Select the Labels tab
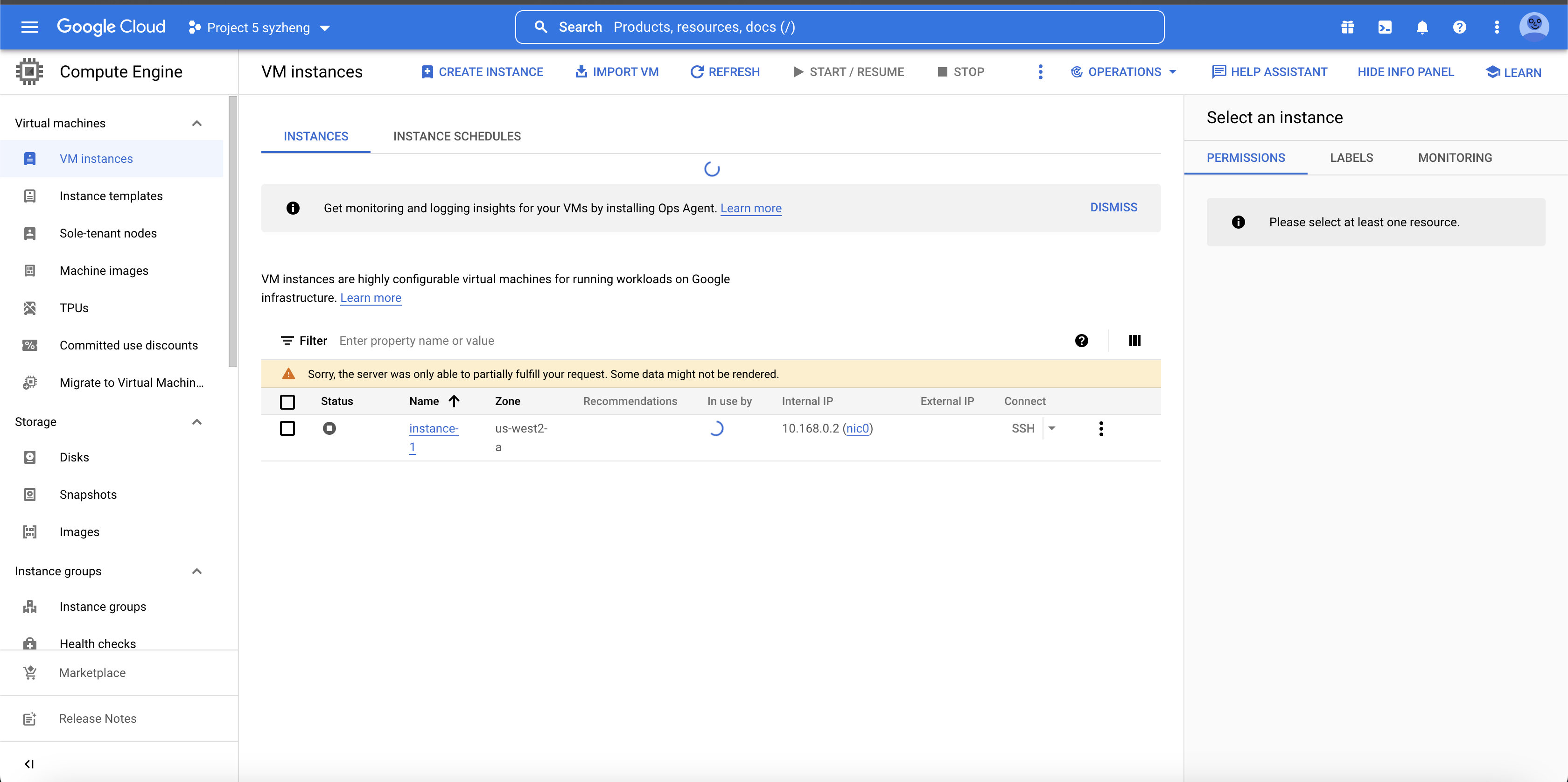The height and width of the screenshot is (782, 1568). click(1351, 158)
